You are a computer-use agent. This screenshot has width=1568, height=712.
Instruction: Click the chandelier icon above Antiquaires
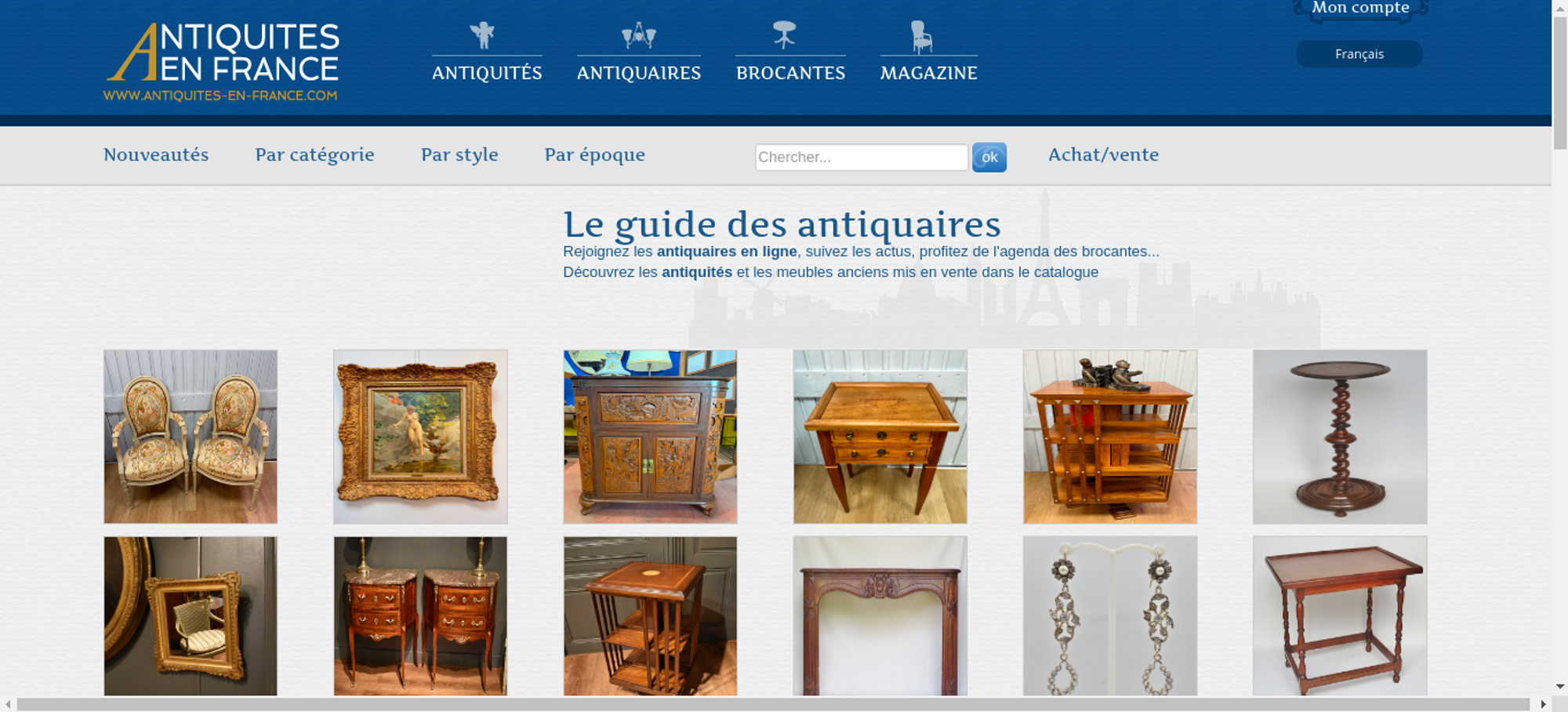638,35
